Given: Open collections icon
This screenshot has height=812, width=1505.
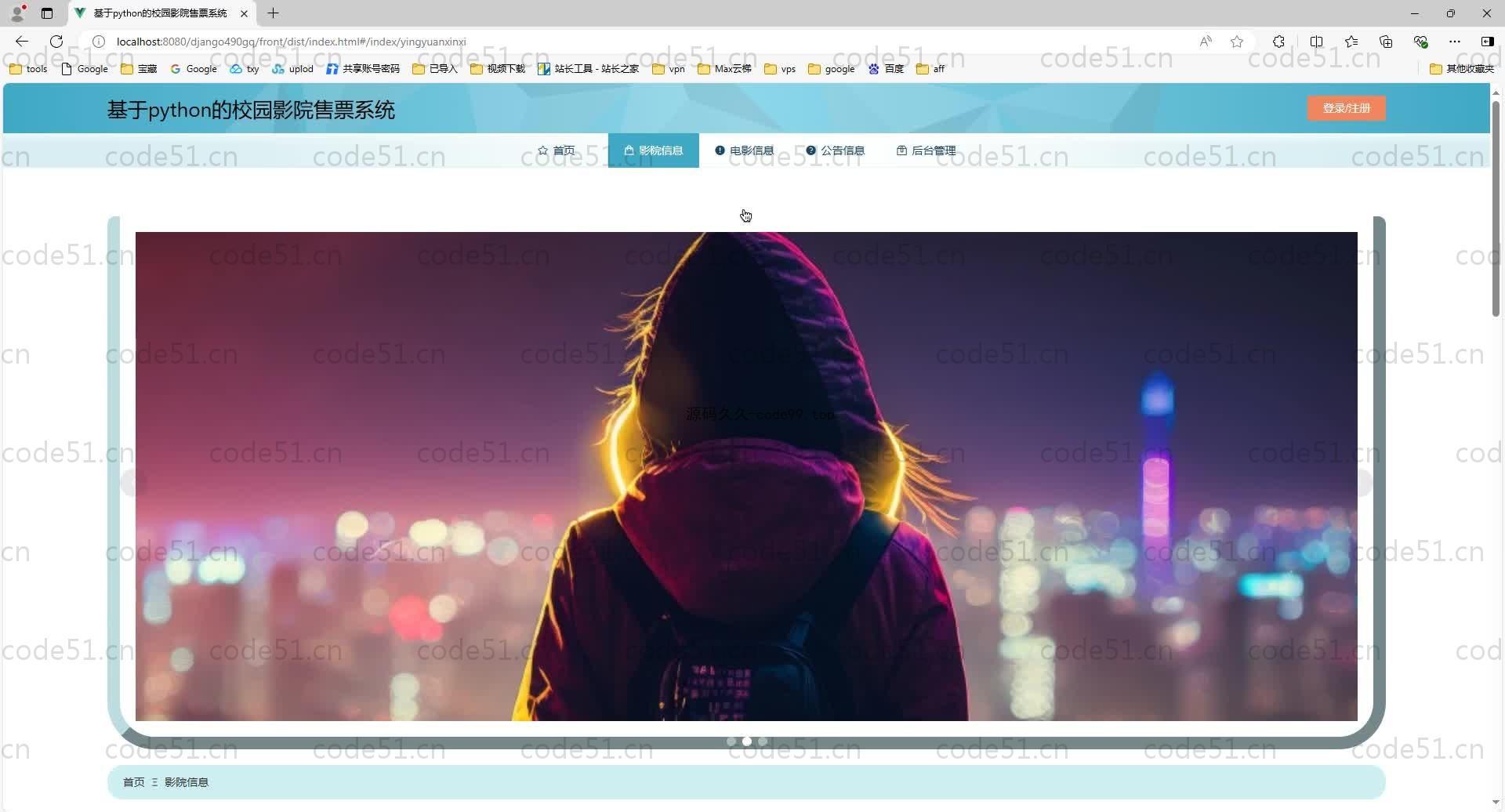Looking at the screenshot, I should click(x=1386, y=42).
